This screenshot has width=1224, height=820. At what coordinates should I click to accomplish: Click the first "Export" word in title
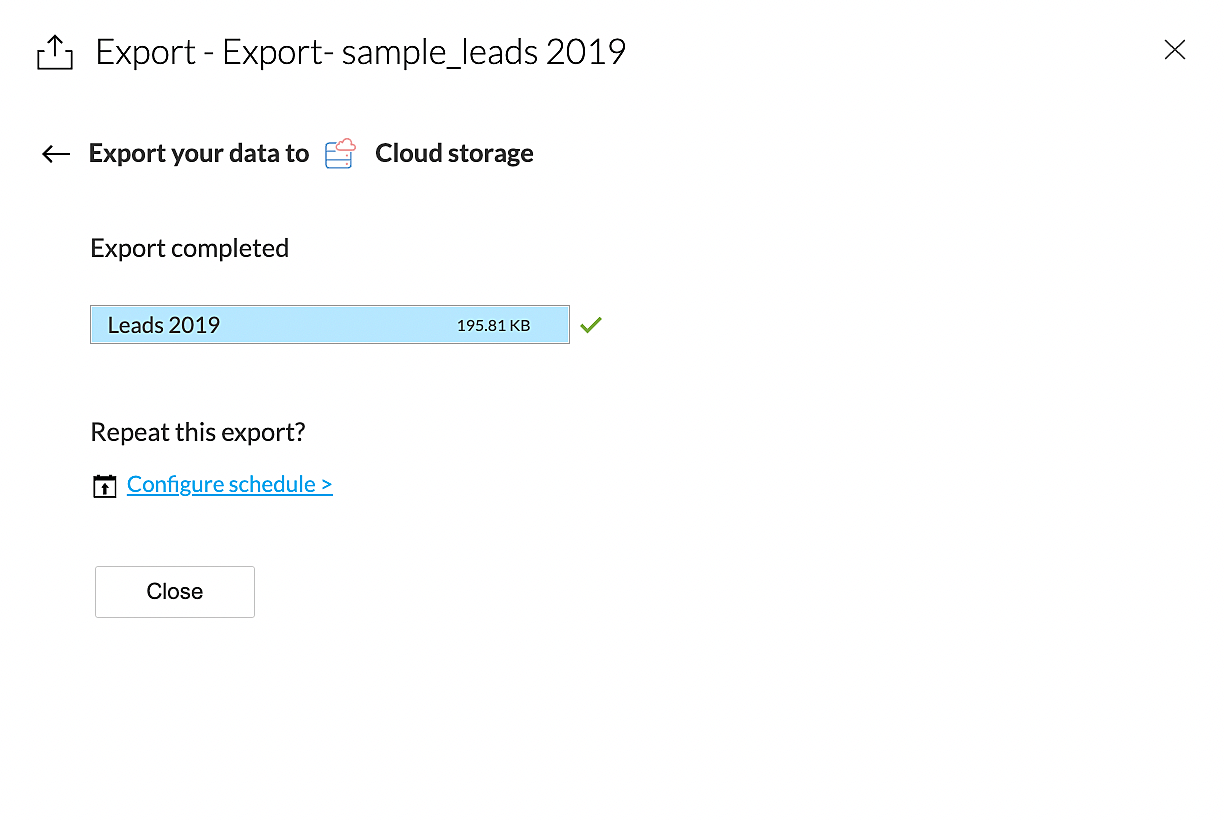(x=145, y=52)
